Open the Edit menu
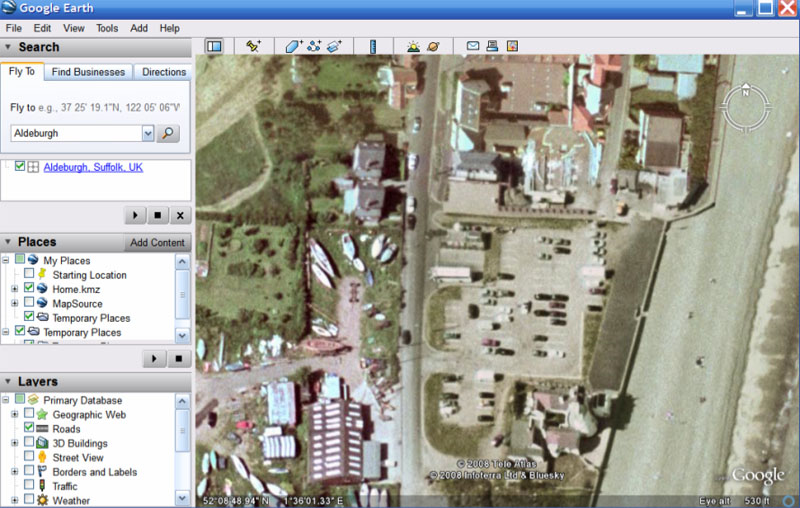This screenshot has width=800, height=508. 42,29
